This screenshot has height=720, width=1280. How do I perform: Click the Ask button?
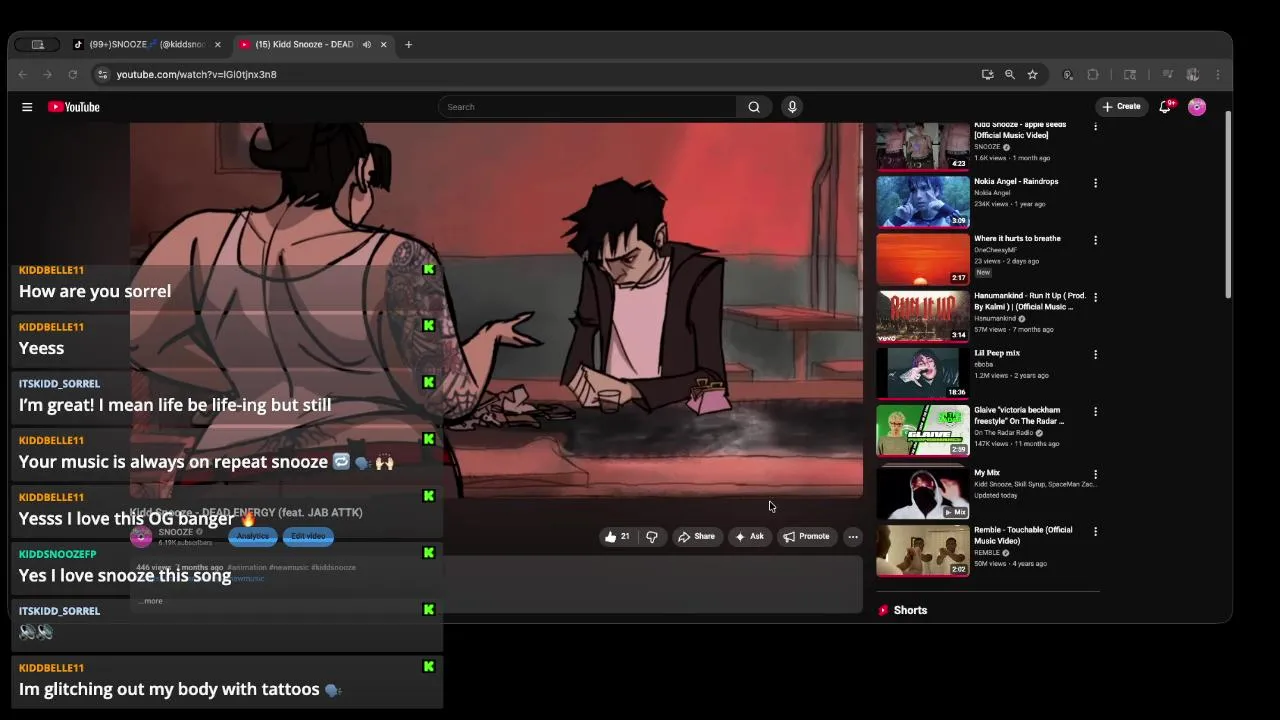(749, 537)
